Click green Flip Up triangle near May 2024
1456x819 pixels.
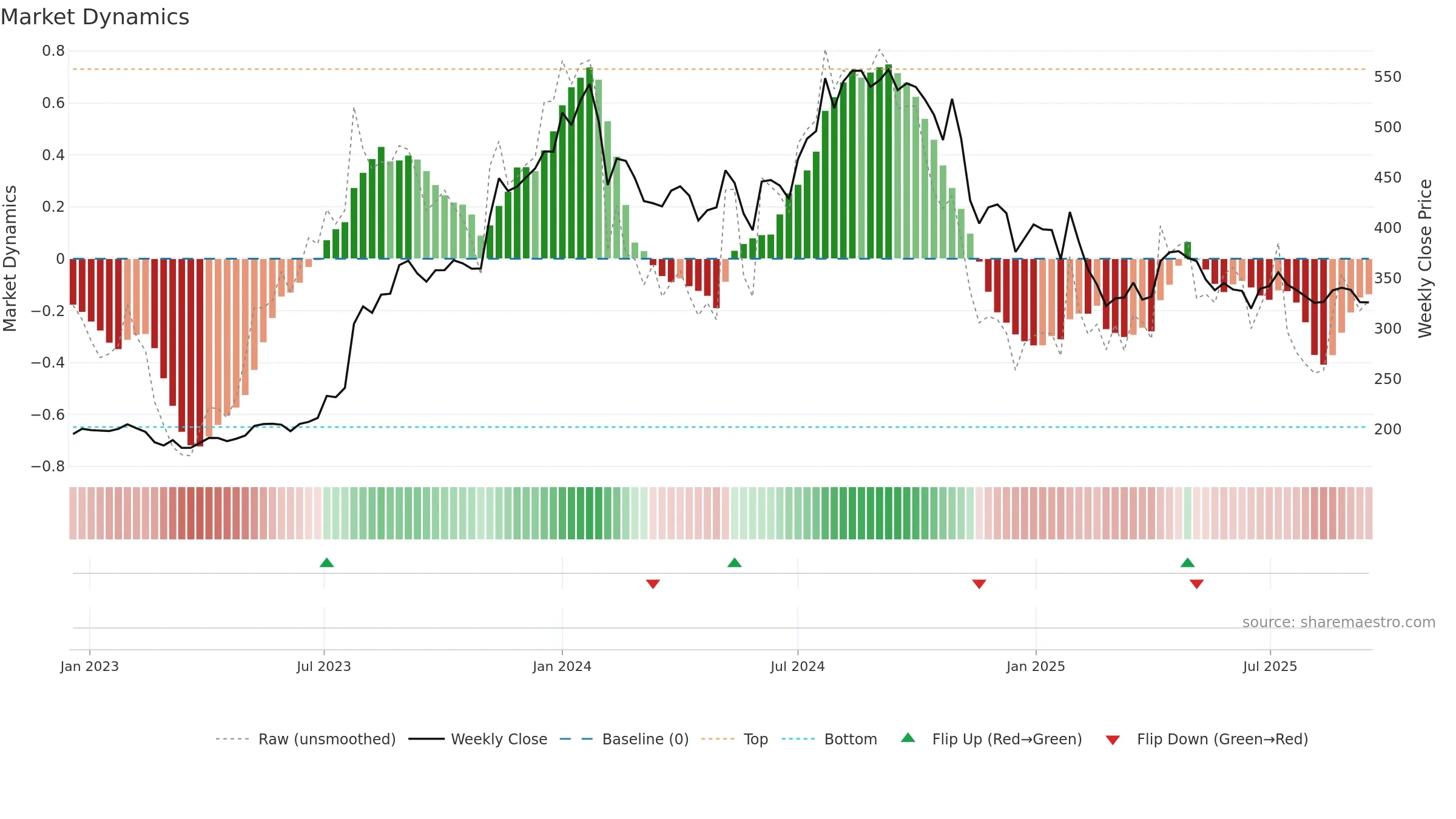[735, 563]
